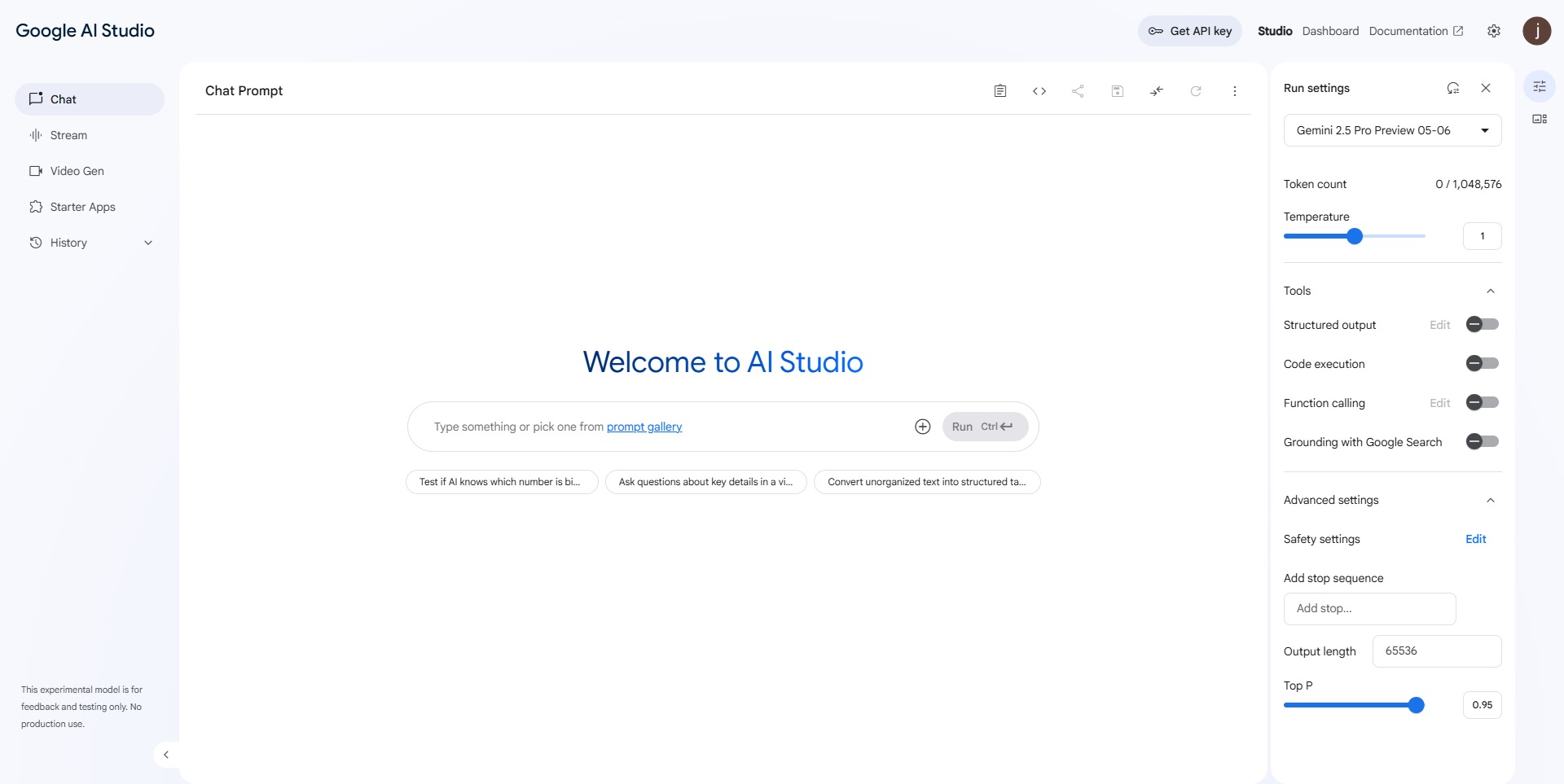Click the Output length field
The image size is (1564, 784).
pos(1436,651)
